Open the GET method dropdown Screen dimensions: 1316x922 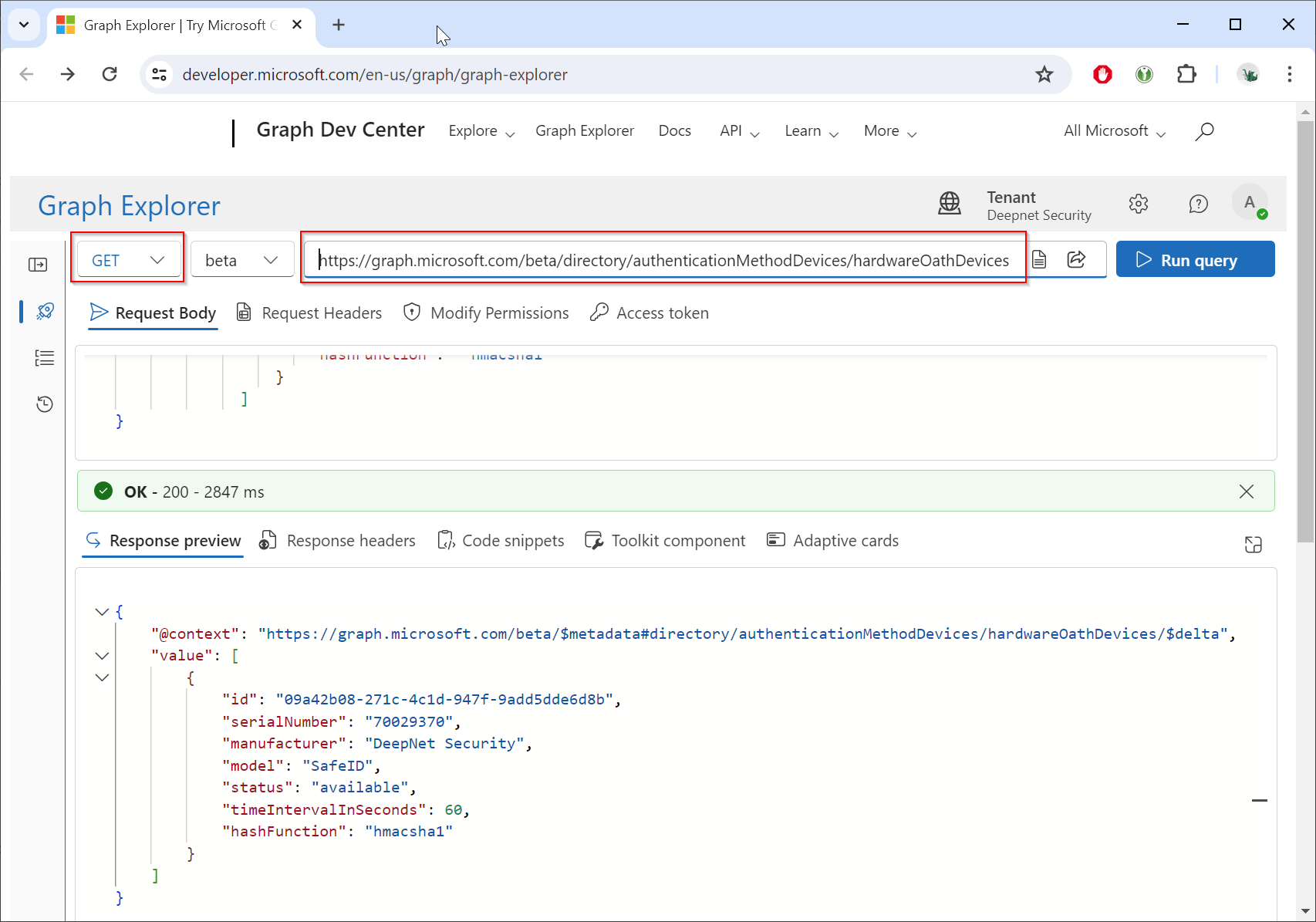click(128, 260)
